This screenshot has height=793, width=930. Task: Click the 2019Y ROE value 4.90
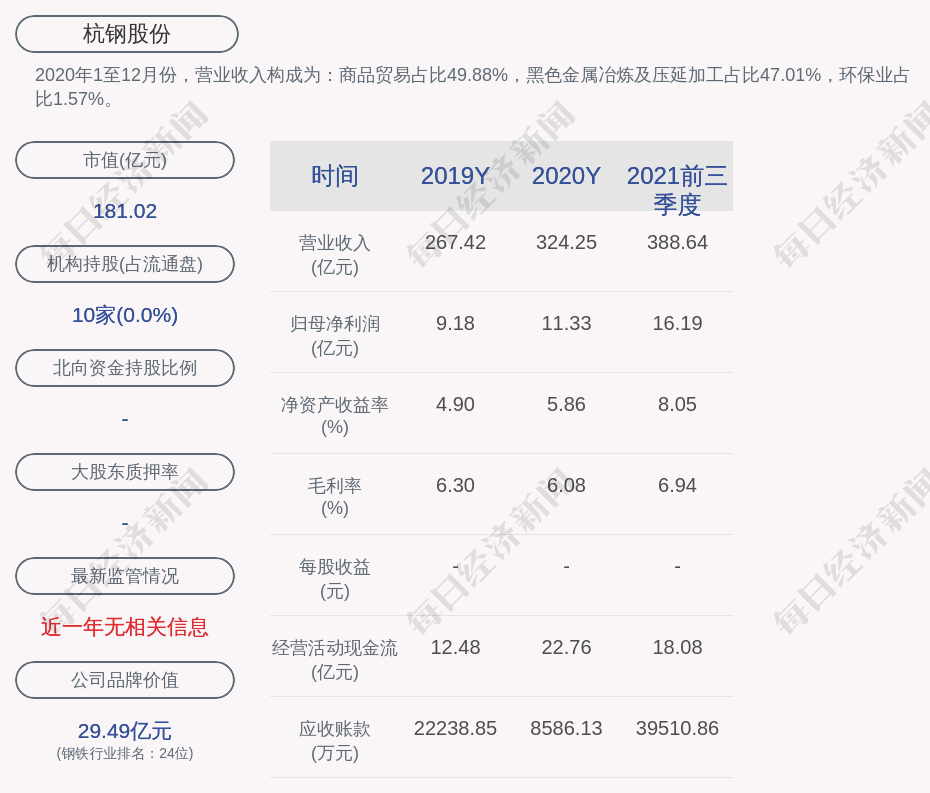pyautogui.click(x=456, y=405)
